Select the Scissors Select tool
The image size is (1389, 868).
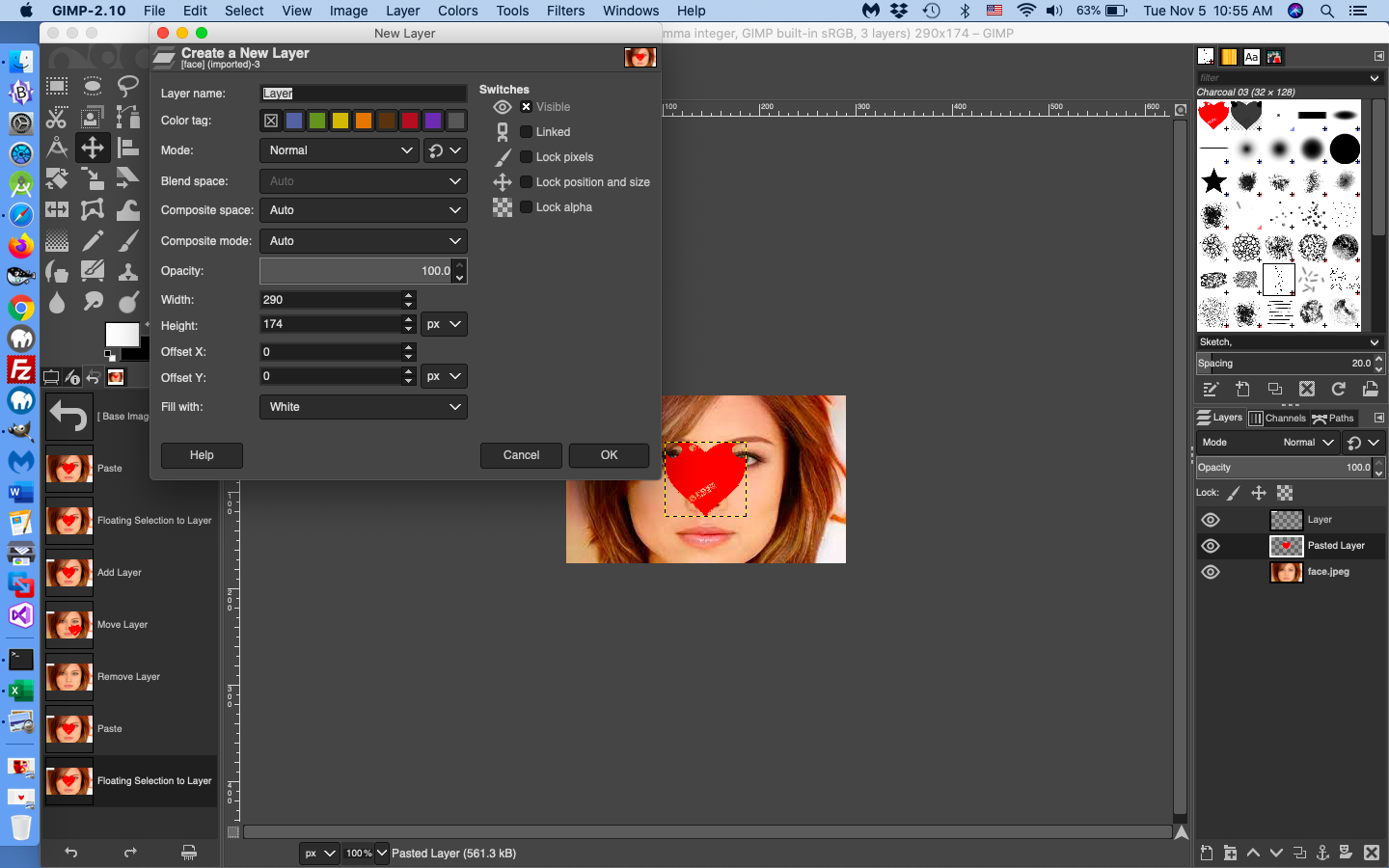click(57, 118)
